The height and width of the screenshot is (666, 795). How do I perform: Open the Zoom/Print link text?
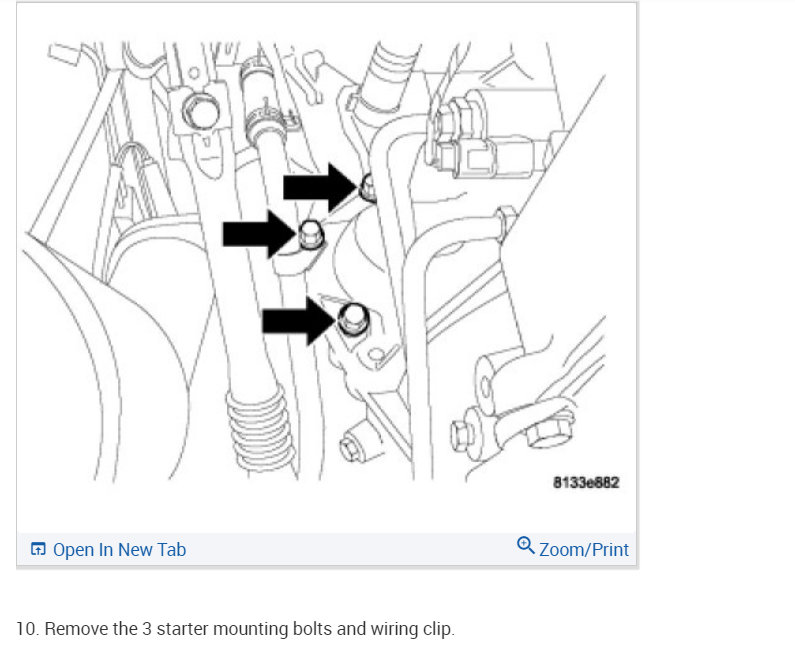584,549
